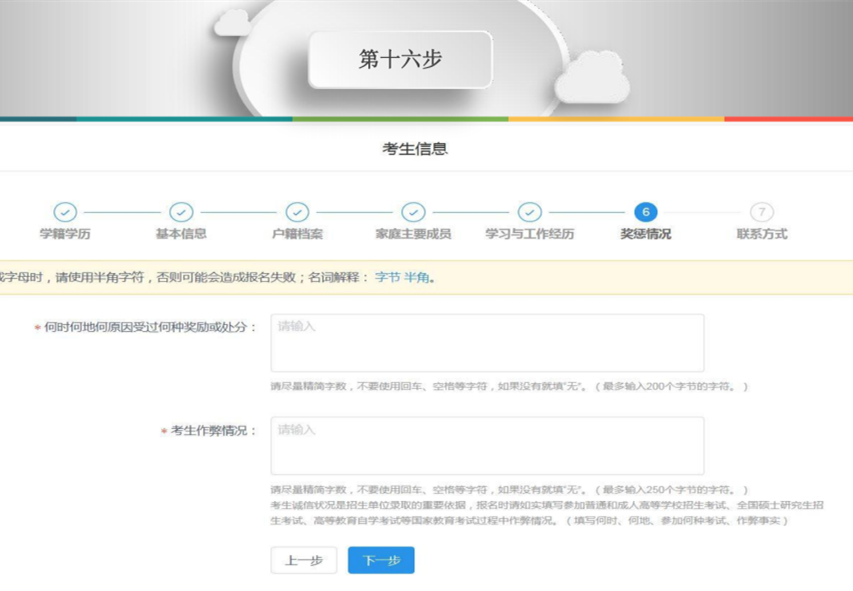Select the 家庭主要成员 step label
The image size is (853, 591).
(x=413, y=234)
